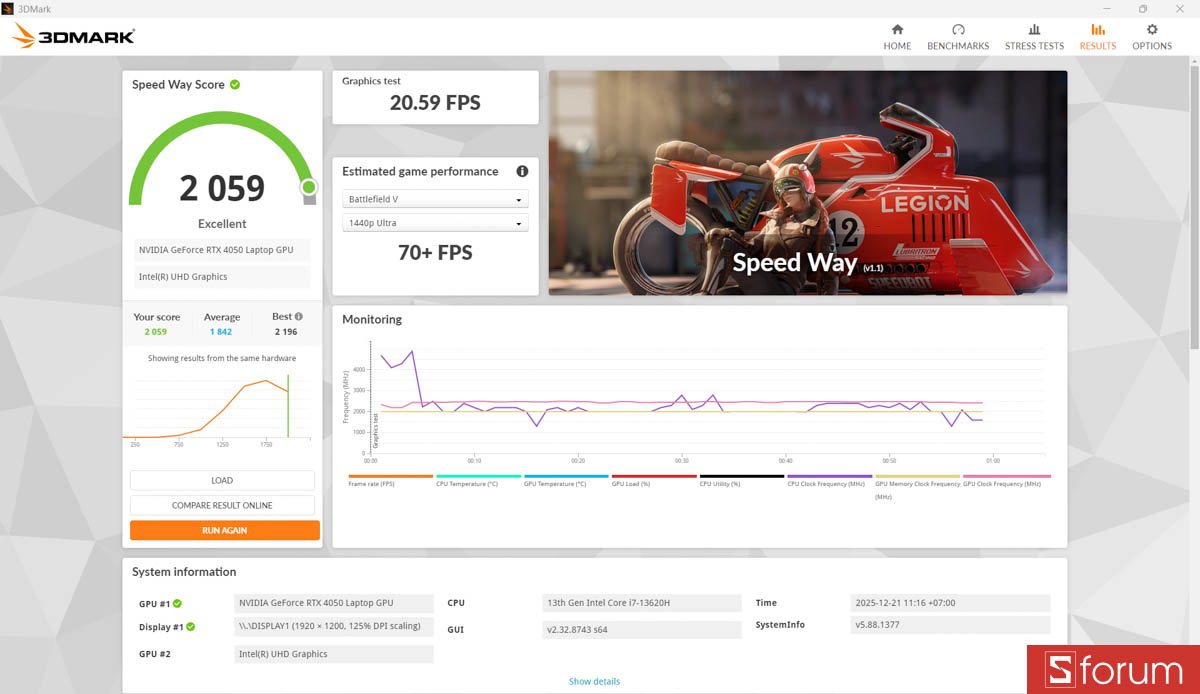The image size is (1200, 694).
Task: Toggle the Frame rate (FPS) monitoring series
Action: [390, 477]
